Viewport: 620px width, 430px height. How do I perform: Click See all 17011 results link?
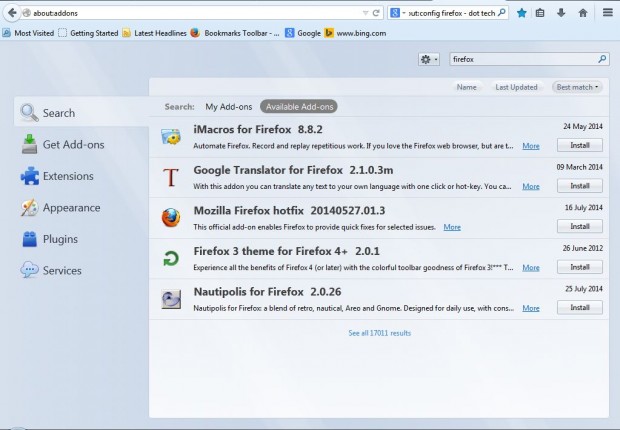[x=380, y=333]
